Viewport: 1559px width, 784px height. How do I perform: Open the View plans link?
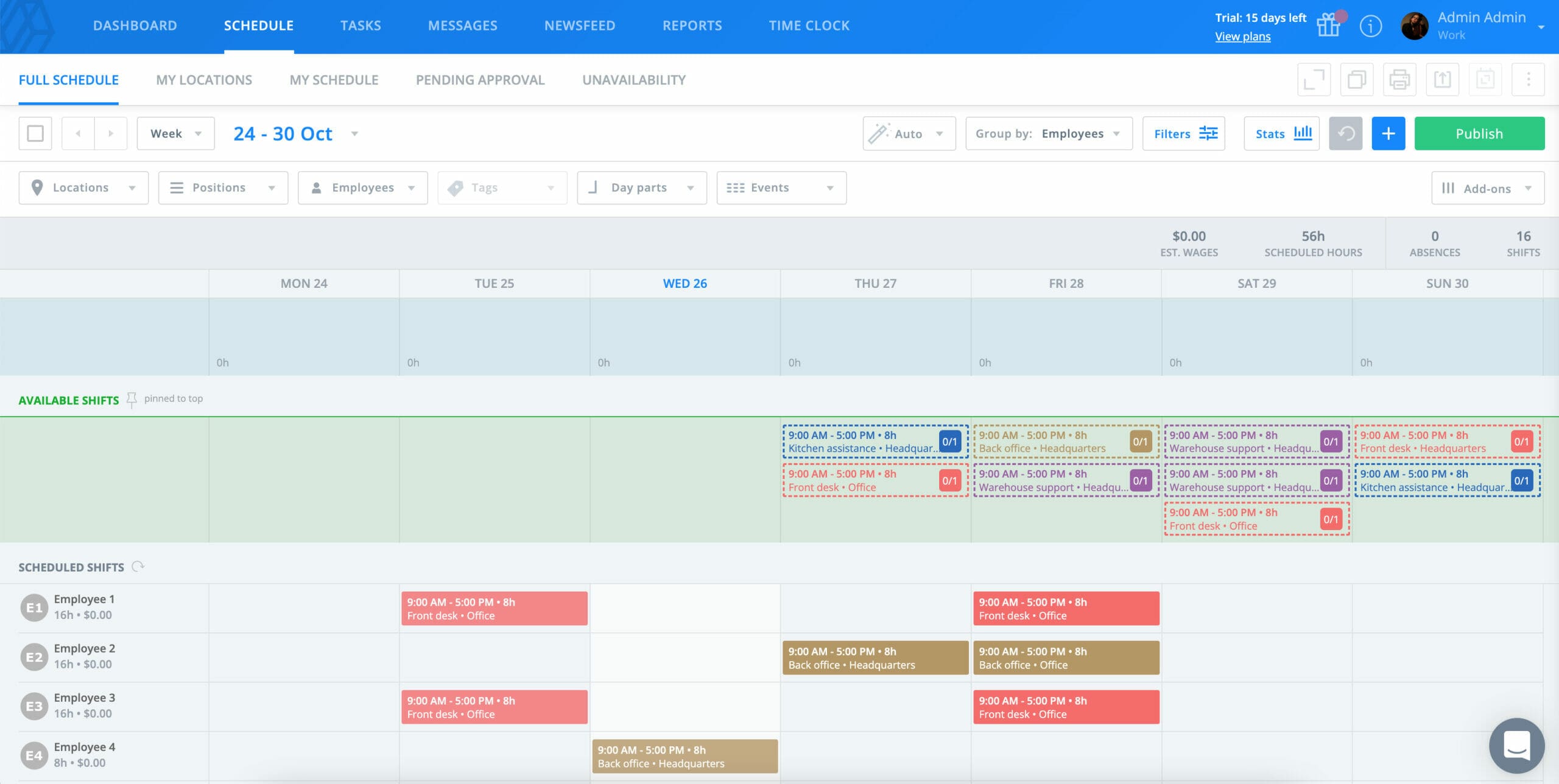(1242, 37)
